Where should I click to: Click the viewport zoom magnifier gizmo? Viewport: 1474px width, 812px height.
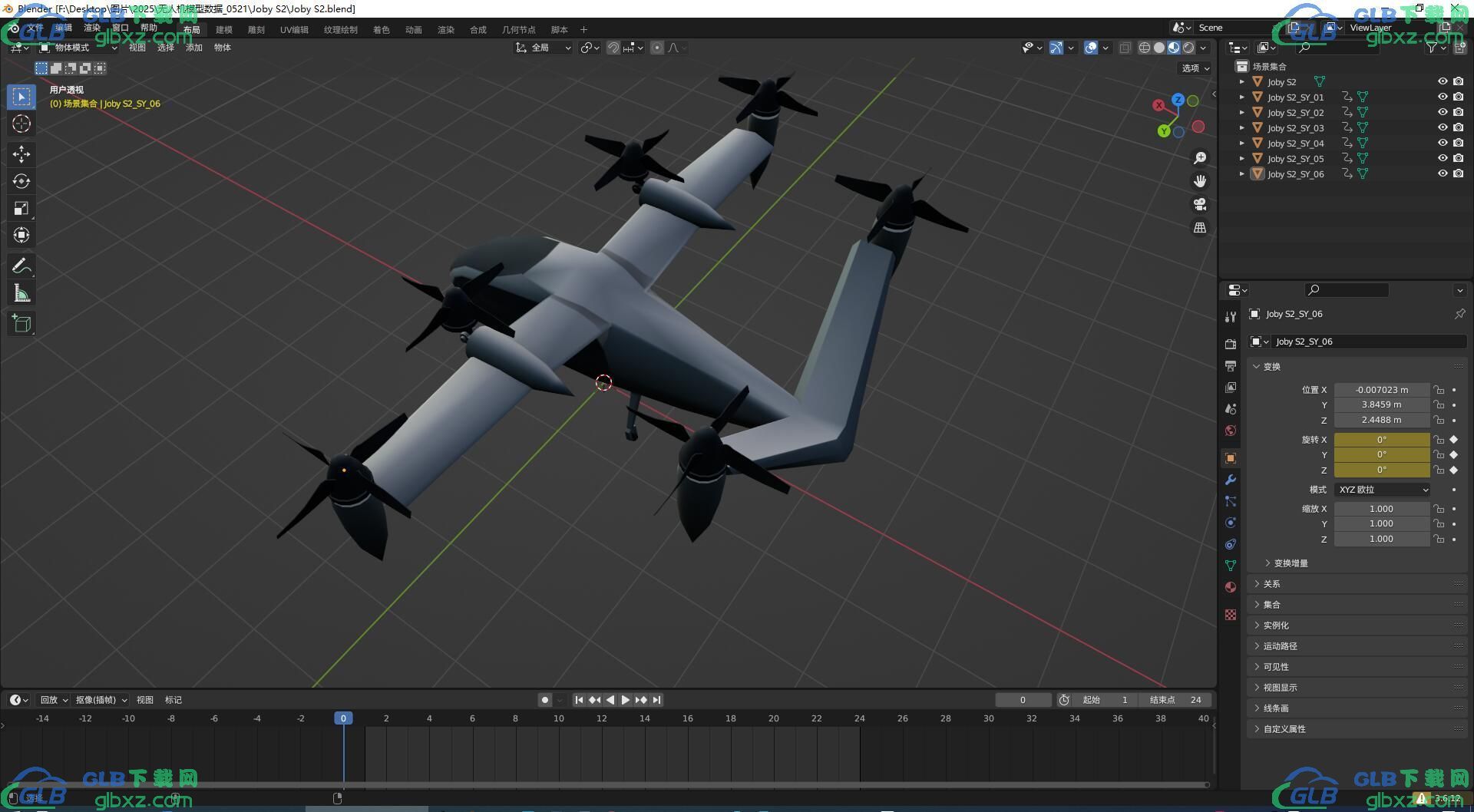coord(1199,158)
